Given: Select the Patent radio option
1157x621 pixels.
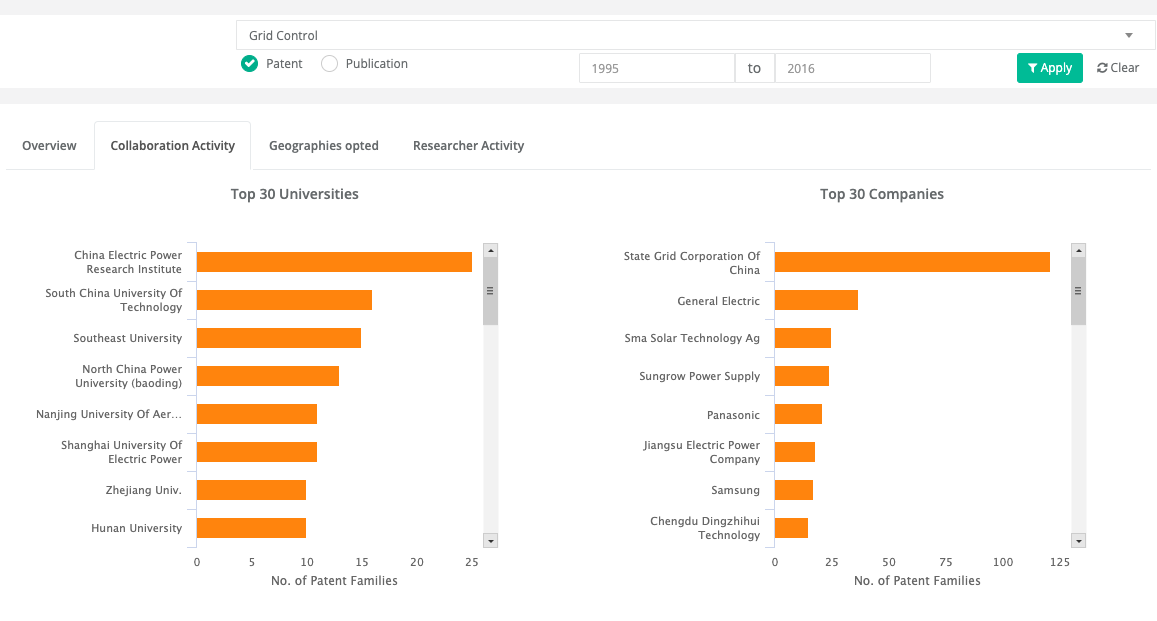Looking at the screenshot, I should pyautogui.click(x=249, y=63).
